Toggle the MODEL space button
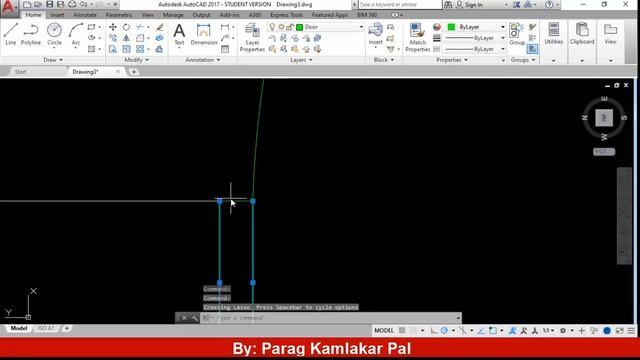This screenshot has height=360, width=640. point(384,331)
